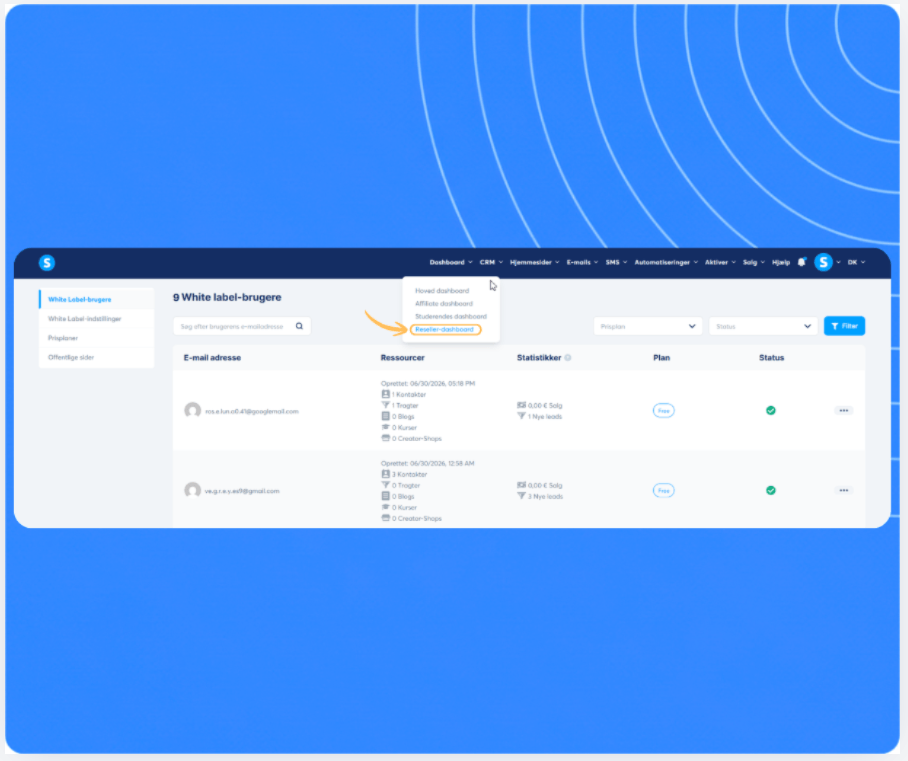Screen dimensions: 908x761
Task: Expand the Hjemmesider menu
Action: (534, 262)
